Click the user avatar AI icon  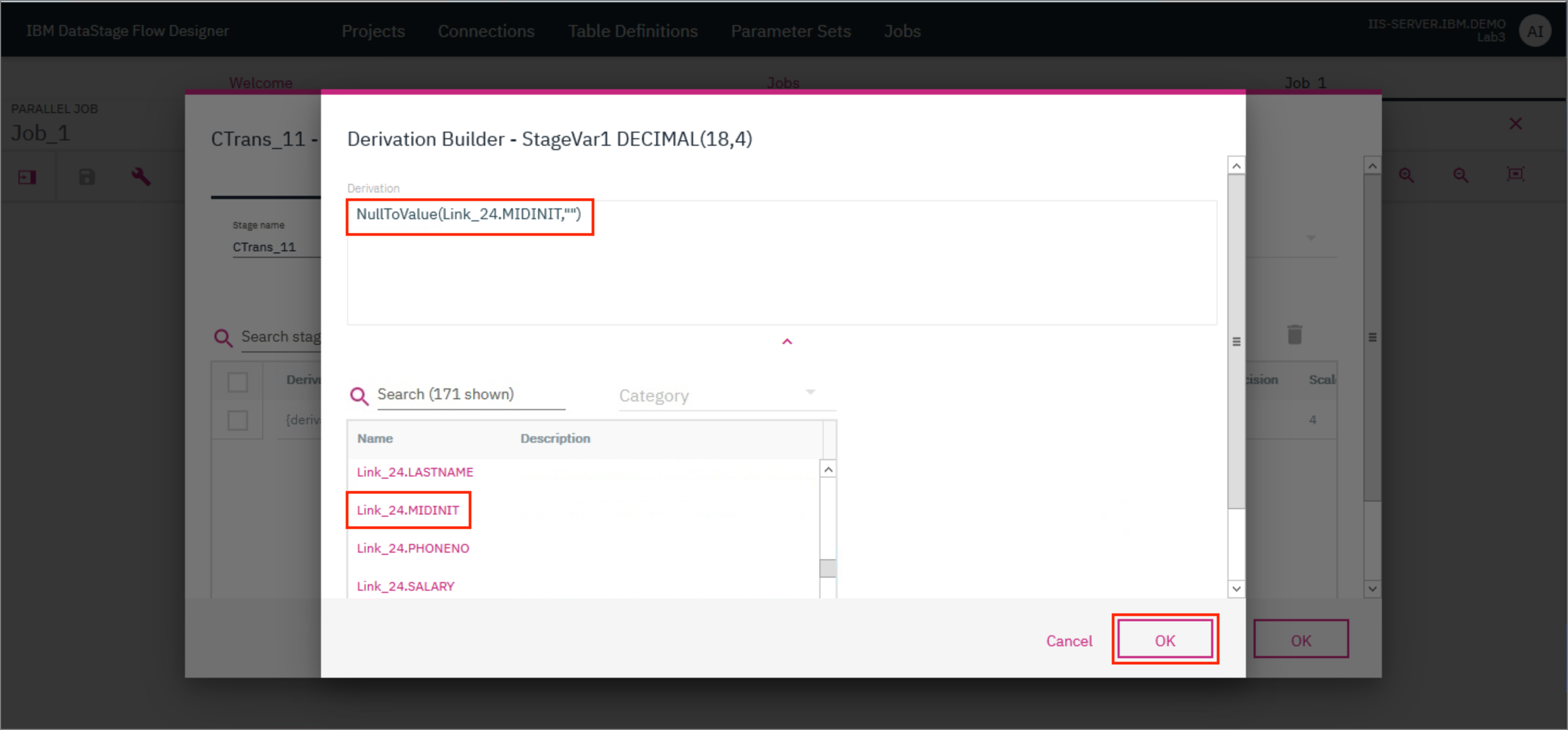1534,31
